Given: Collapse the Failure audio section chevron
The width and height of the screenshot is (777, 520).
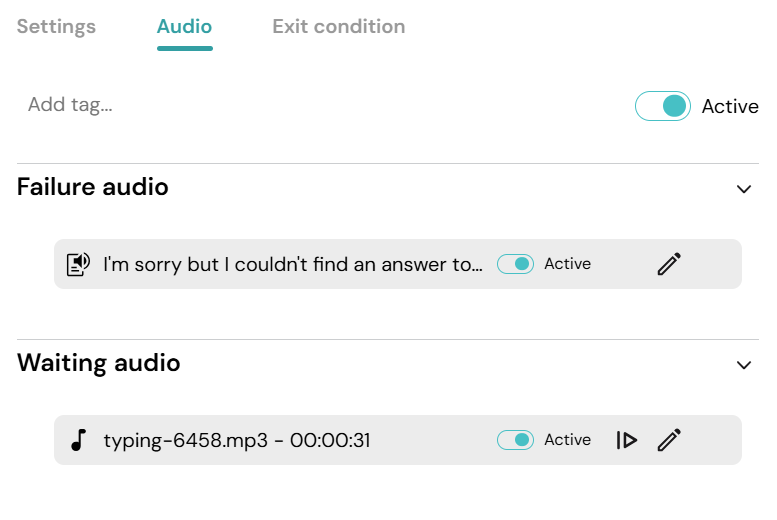Looking at the screenshot, I should [x=744, y=189].
